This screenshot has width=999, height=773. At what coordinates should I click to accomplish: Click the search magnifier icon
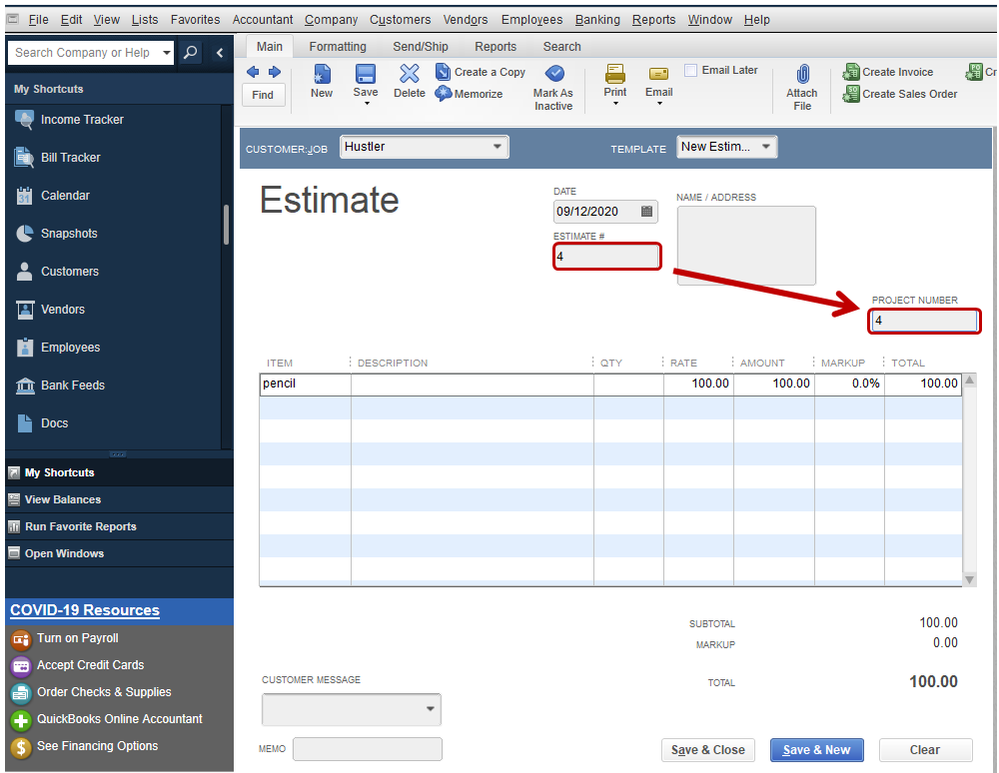[x=190, y=52]
